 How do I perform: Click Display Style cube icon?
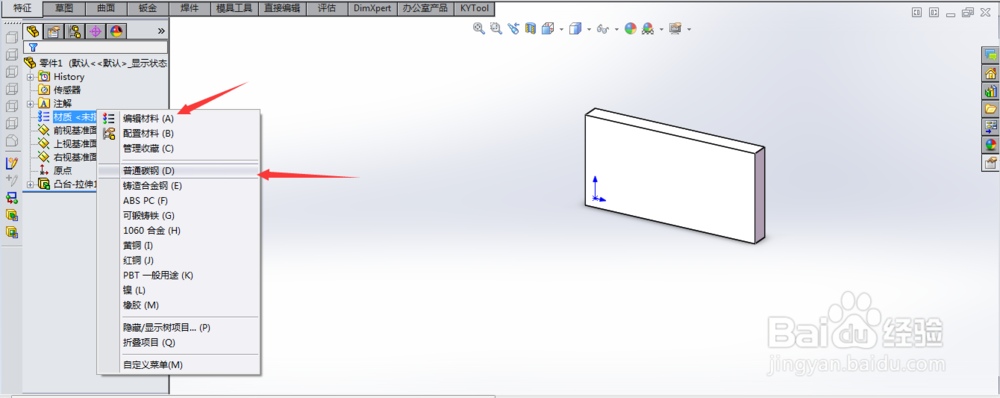[575, 28]
